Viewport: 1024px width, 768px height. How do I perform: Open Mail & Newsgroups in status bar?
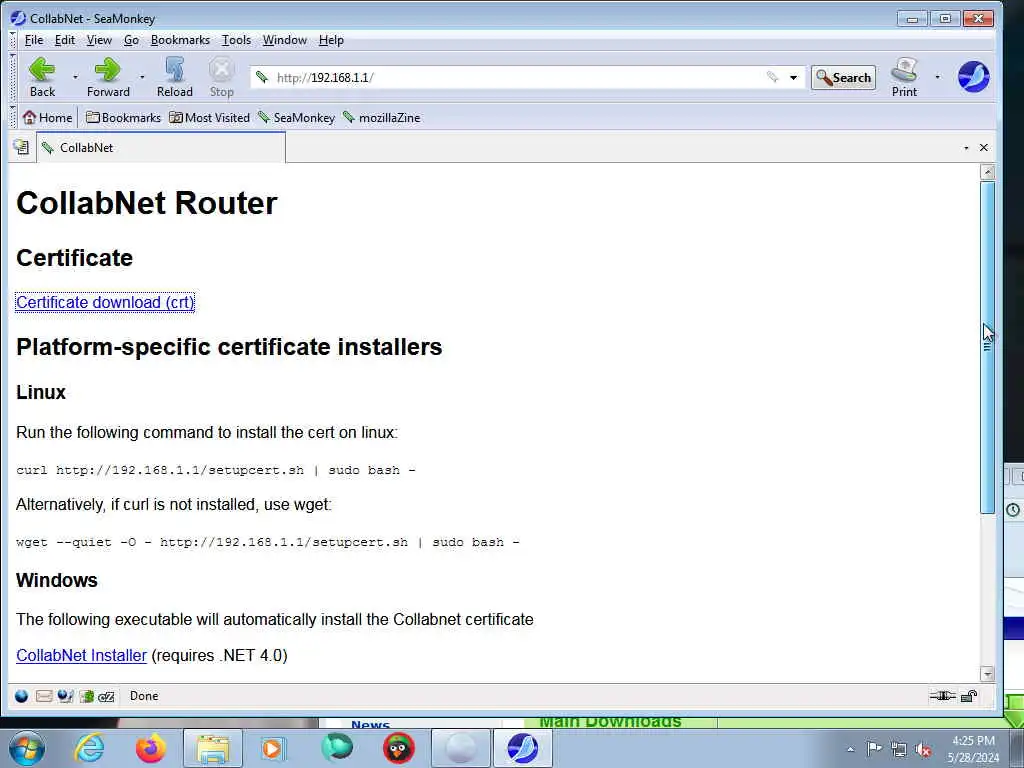(44, 696)
